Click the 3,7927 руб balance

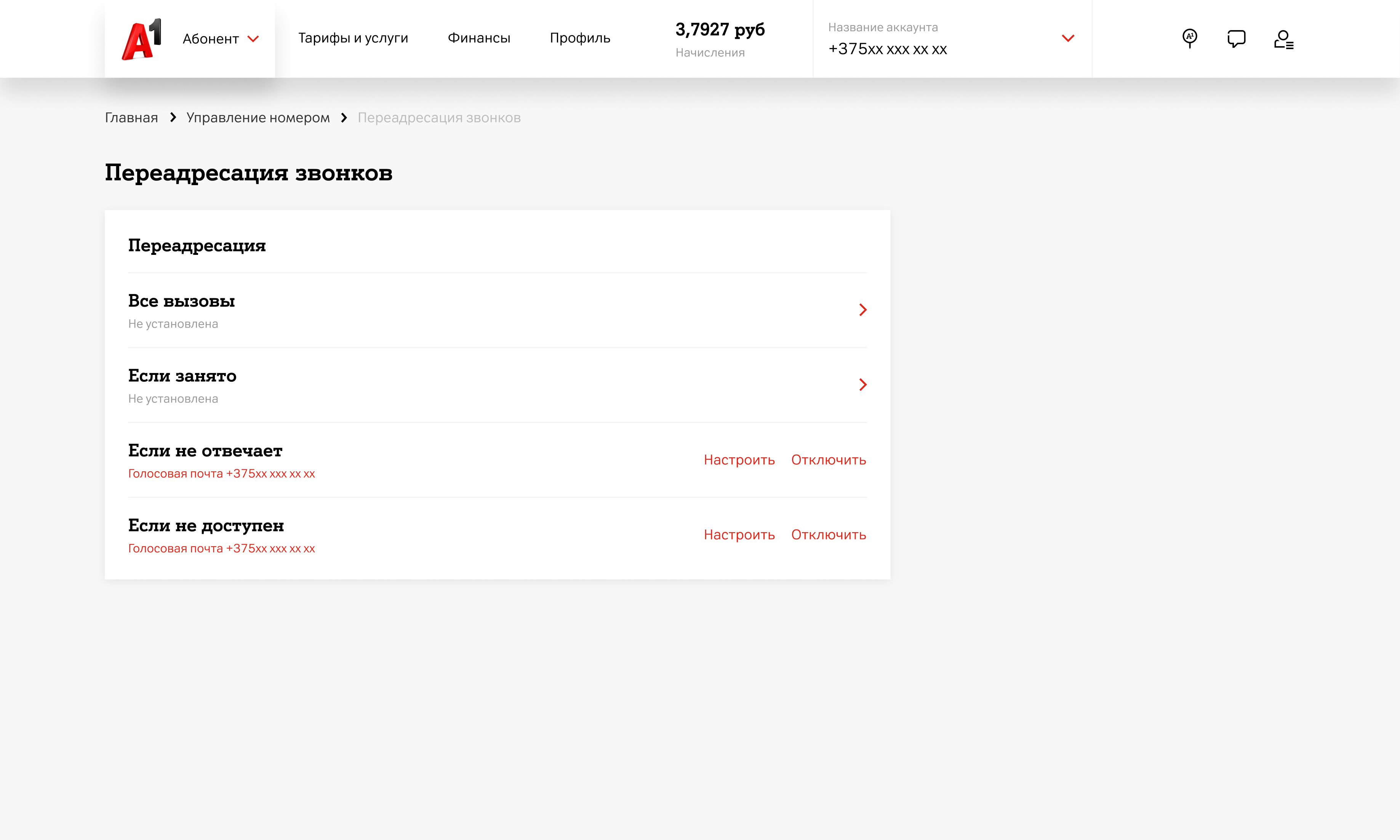(x=720, y=29)
